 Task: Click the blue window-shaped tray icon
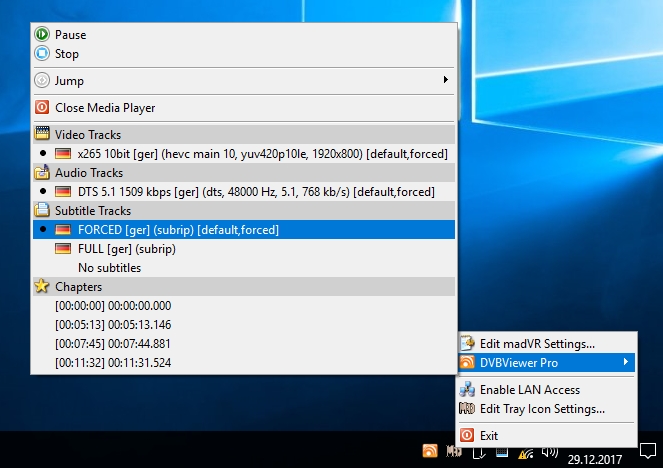tap(502, 452)
